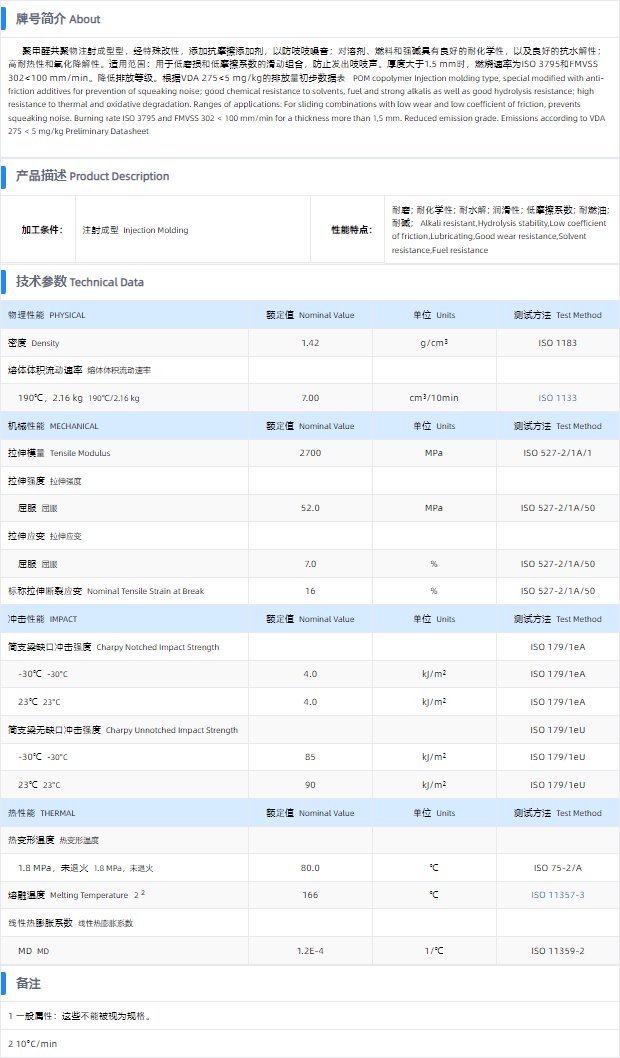Click the 产品描述 Product Description heading

click(x=92, y=176)
